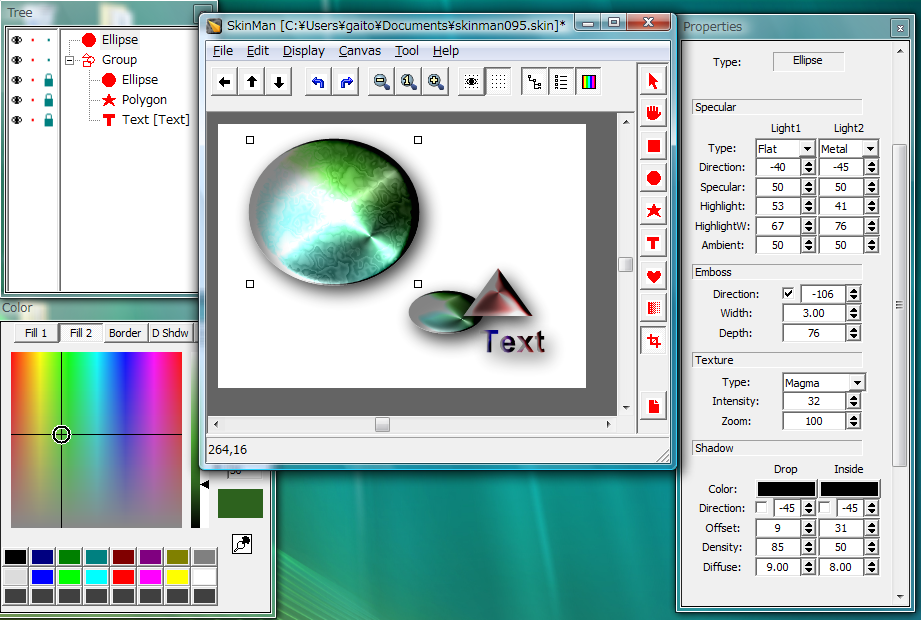Viewport: 921px width, 620px height.
Task: Click the crop tool icon
Action: click(x=653, y=341)
